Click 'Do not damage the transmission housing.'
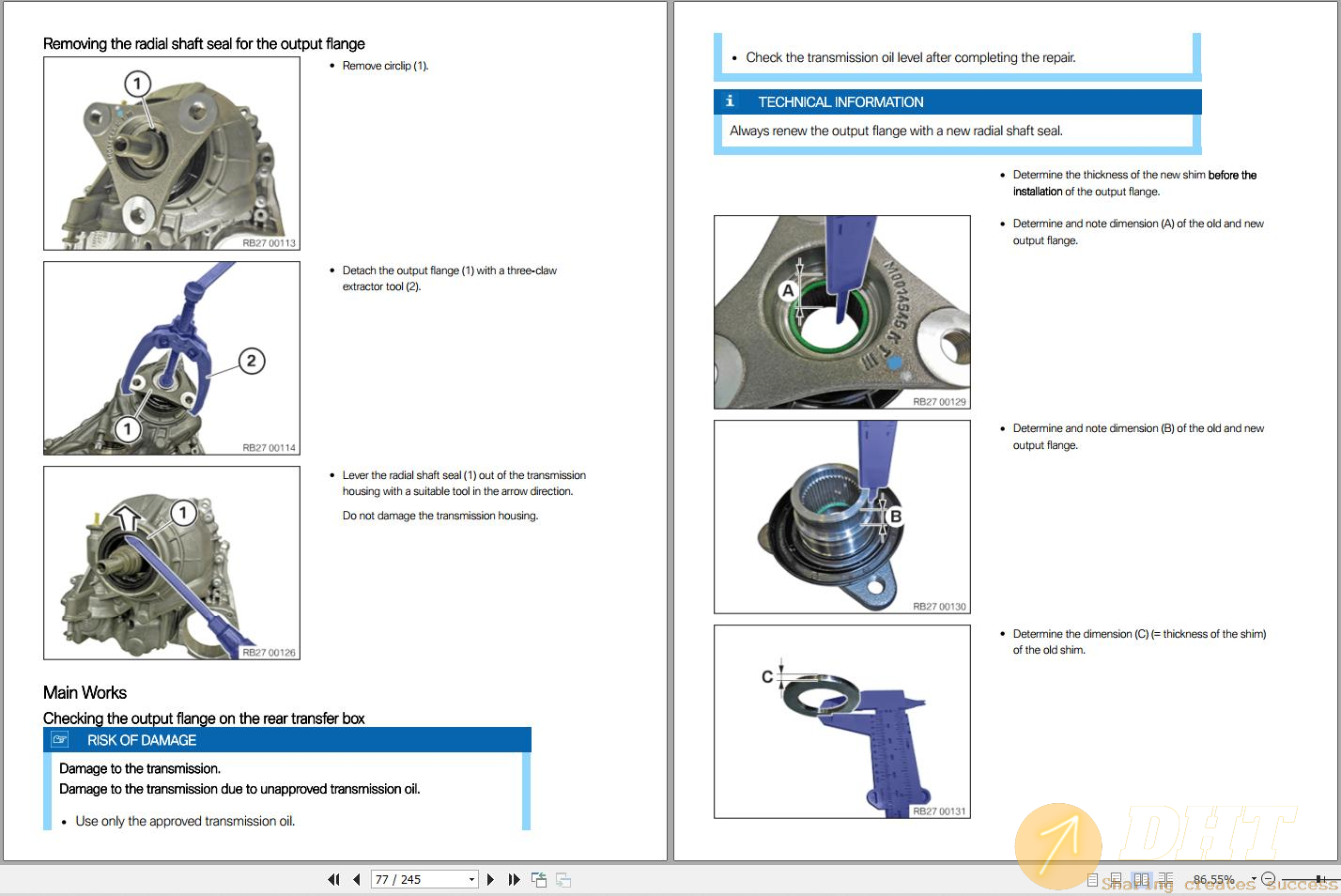 (440, 516)
